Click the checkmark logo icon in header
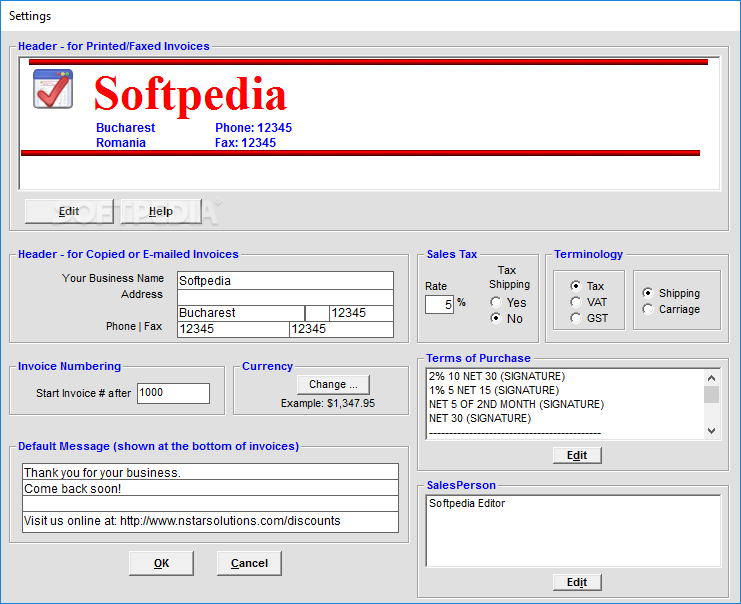 pos(53,89)
